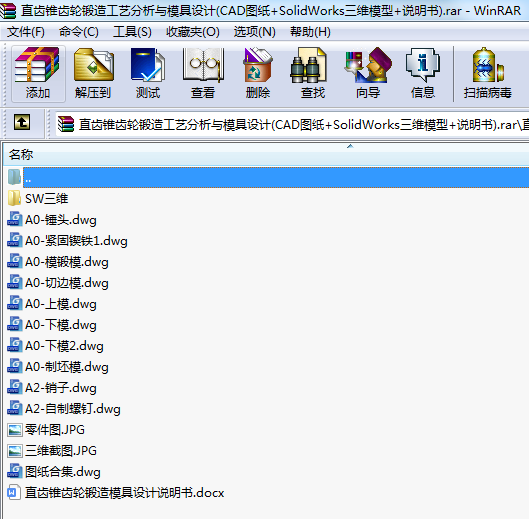Click the icon of A0-锤头.dwg
The image size is (529, 519).
click(x=15, y=219)
